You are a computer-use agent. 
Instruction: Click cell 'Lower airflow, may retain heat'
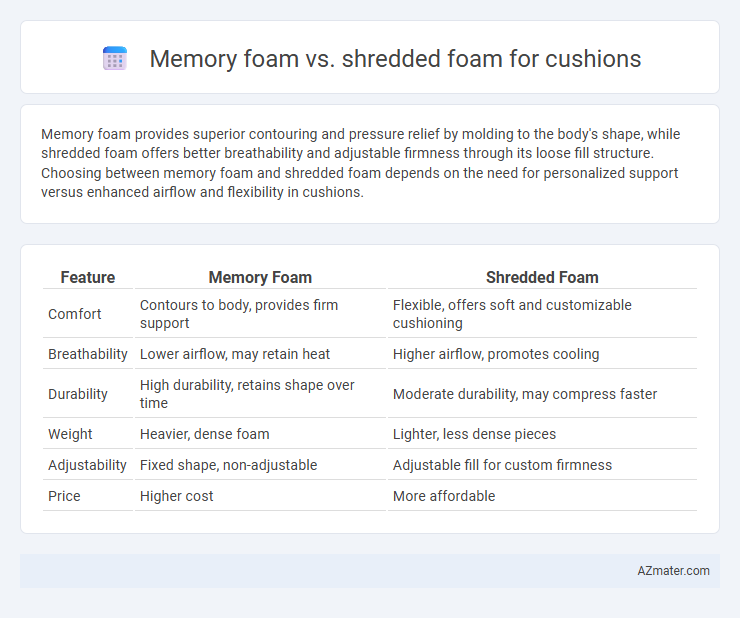260,354
